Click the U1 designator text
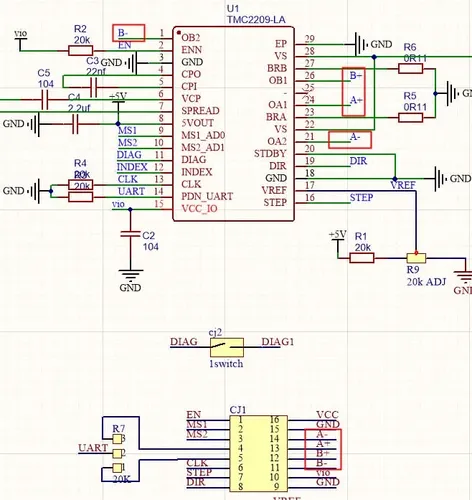472x500 pixels. click(x=233, y=9)
